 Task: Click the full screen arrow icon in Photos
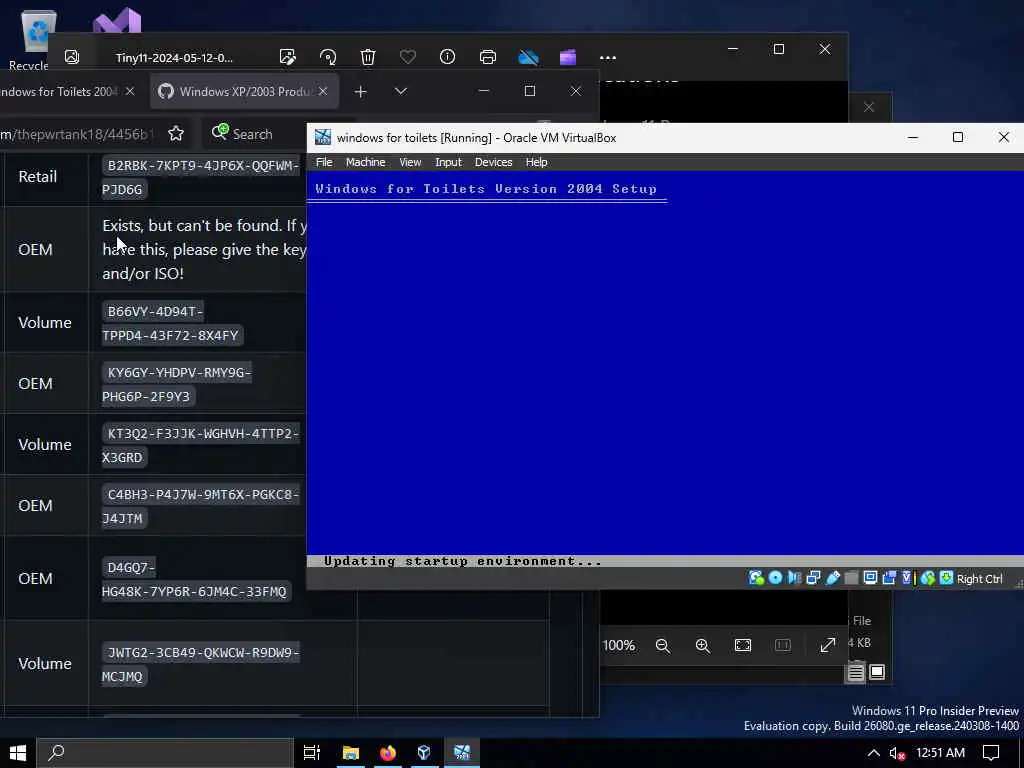click(827, 645)
